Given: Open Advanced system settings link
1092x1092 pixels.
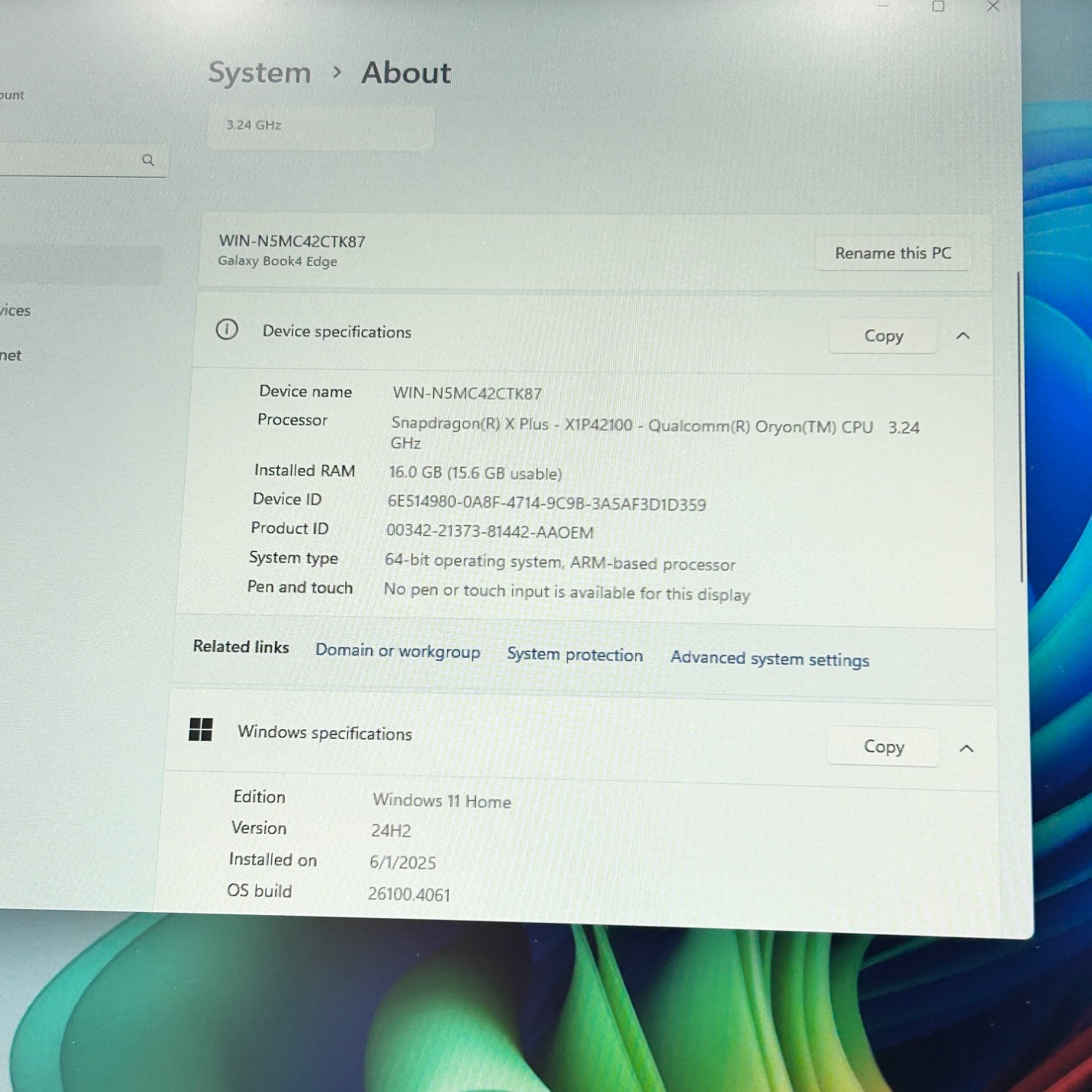Looking at the screenshot, I should pos(769,659).
